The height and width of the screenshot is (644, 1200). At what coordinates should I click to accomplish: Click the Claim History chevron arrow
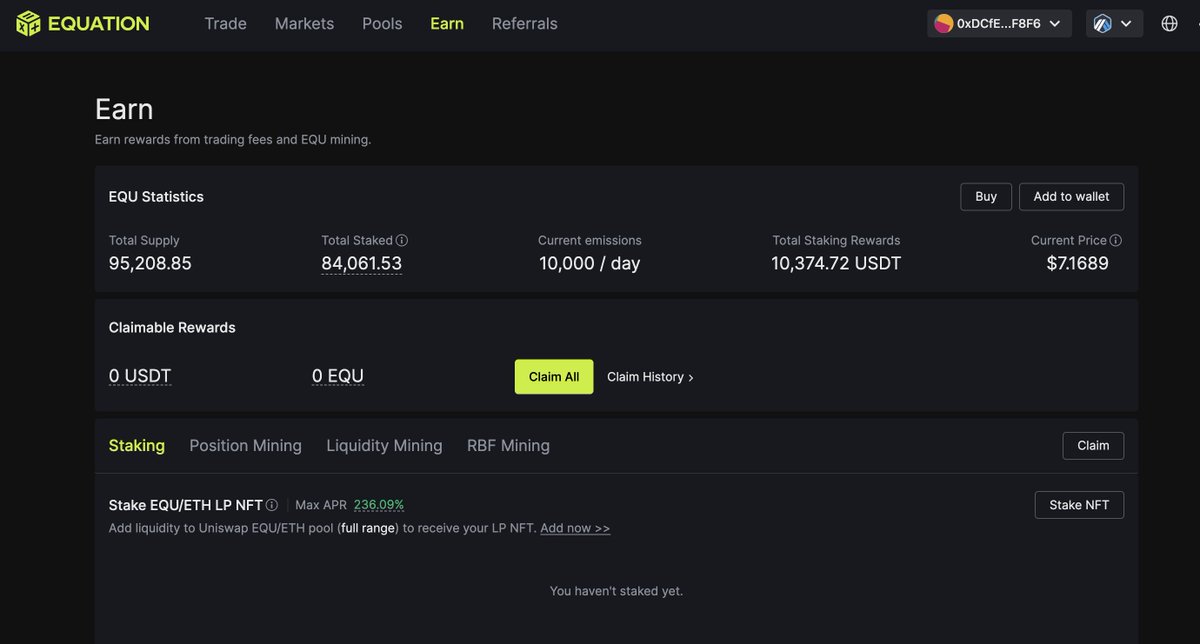click(x=691, y=378)
